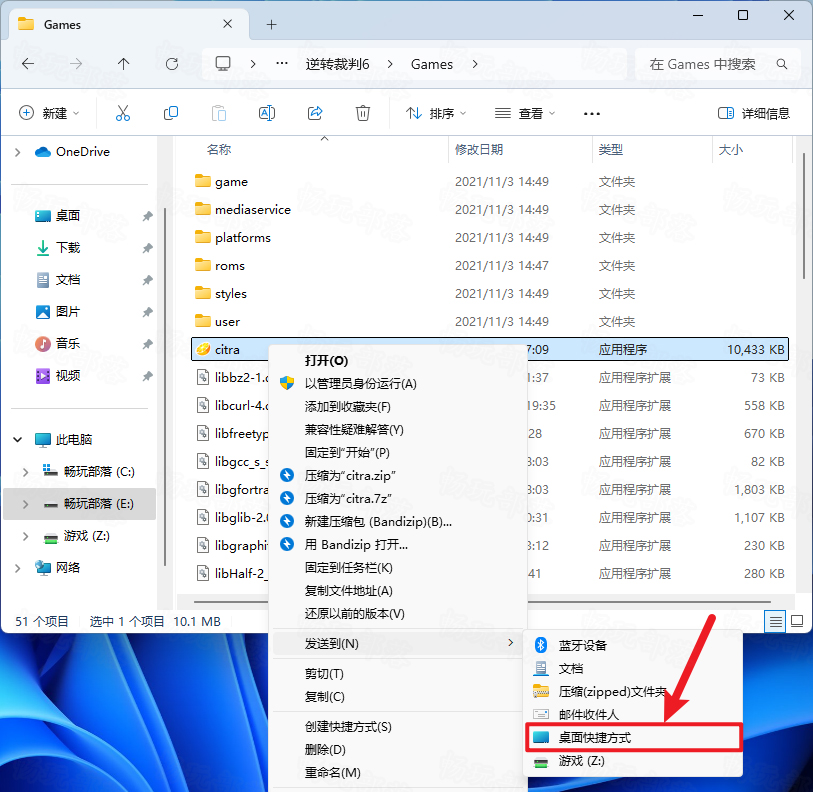Choose 桌面快捷方式 in the send-to submenu
This screenshot has height=792, width=813.
[x=634, y=738]
